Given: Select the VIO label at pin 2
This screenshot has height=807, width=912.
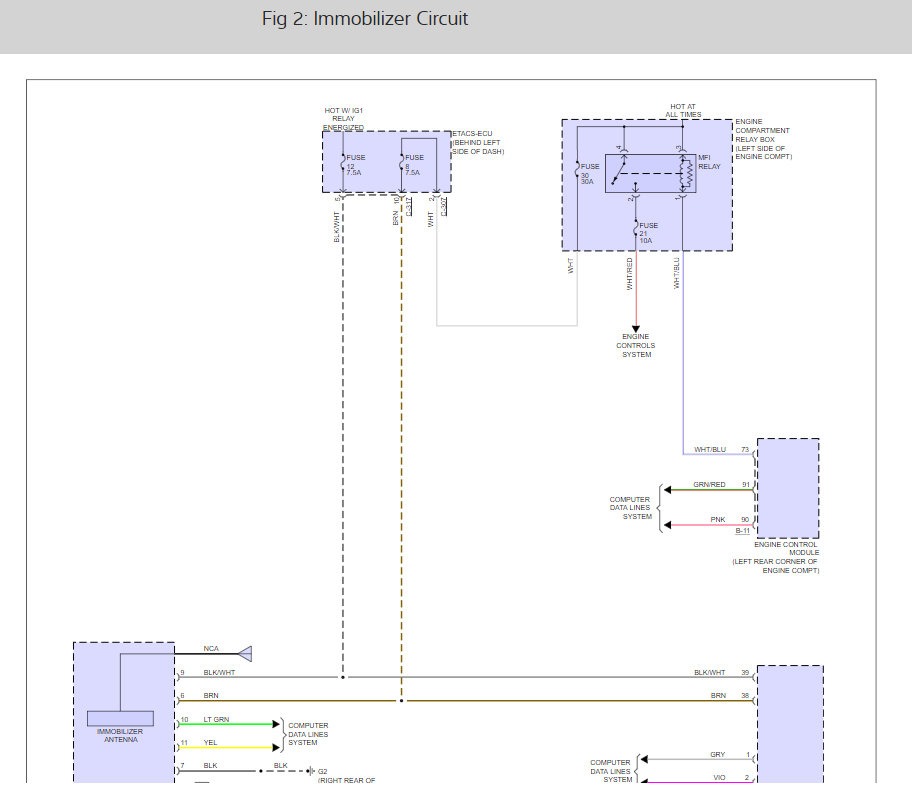Looking at the screenshot, I should pyautogui.click(x=719, y=778).
